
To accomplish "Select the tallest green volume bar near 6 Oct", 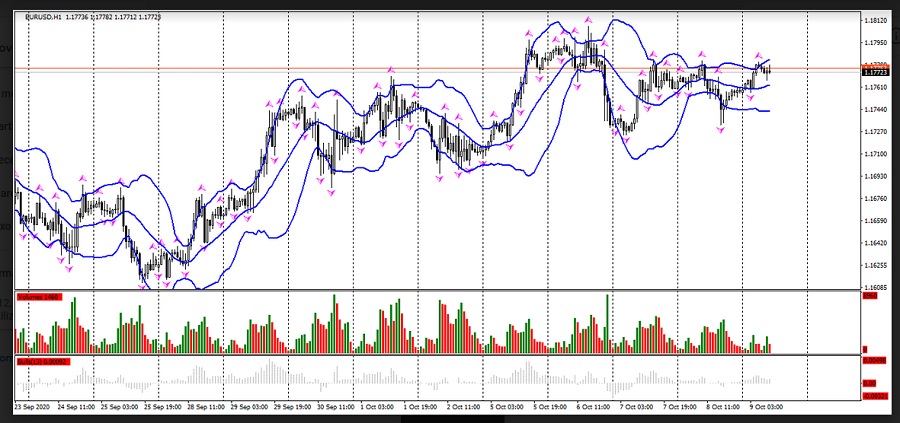I will click(607, 322).
